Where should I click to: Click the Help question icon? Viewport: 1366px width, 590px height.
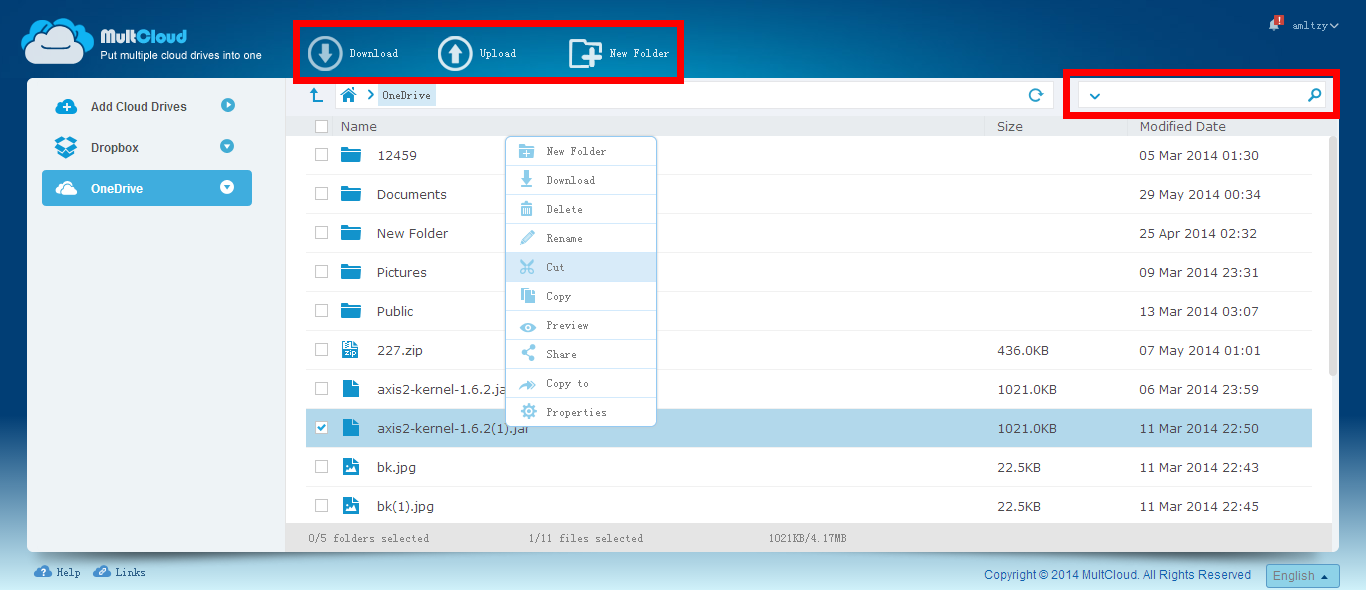coord(43,572)
